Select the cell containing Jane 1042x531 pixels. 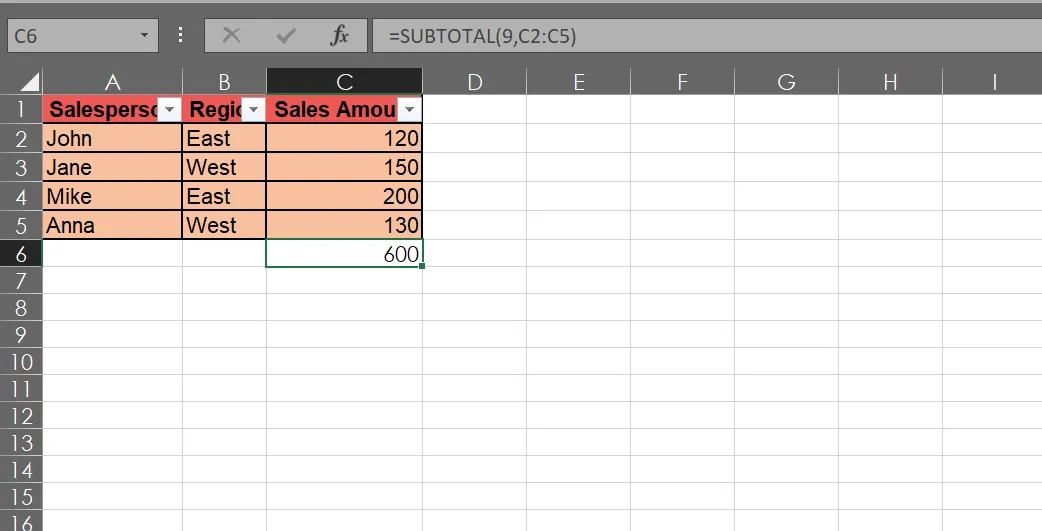coord(112,167)
